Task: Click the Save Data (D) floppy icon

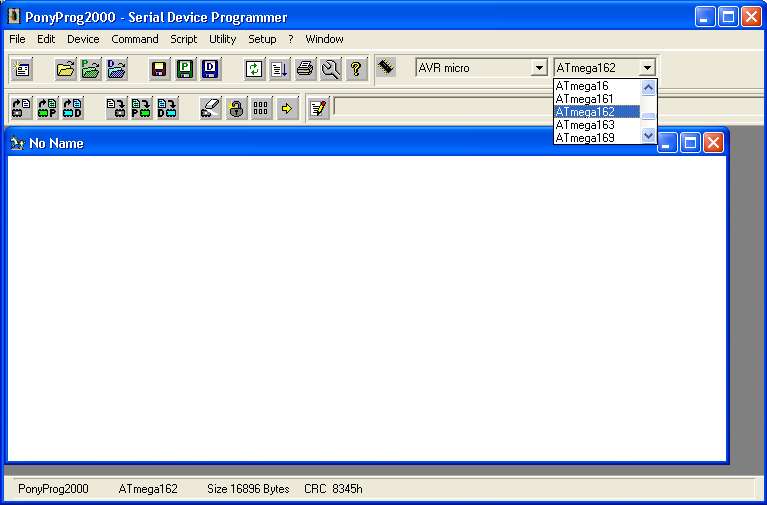Action: click(x=210, y=69)
